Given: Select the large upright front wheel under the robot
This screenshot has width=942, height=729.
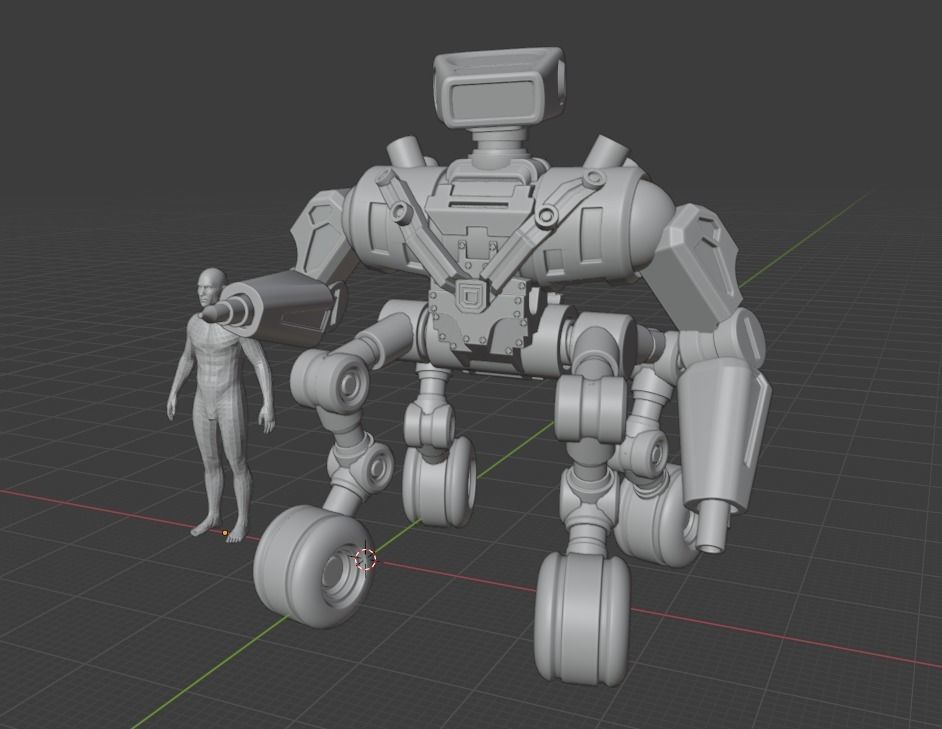Looking at the screenshot, I should [582, 619].
